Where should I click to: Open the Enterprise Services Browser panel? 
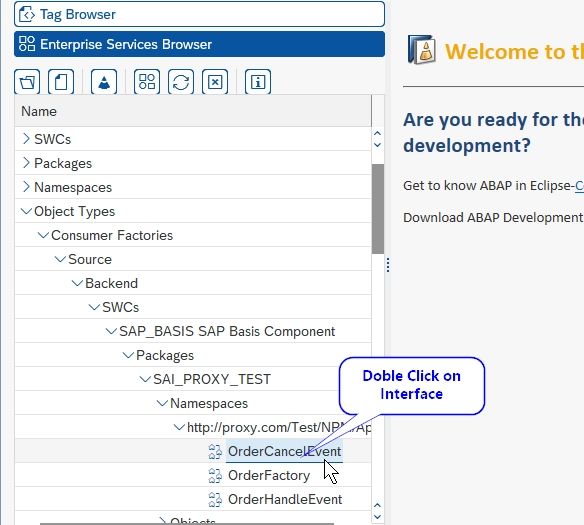click(x=199, y=44)
